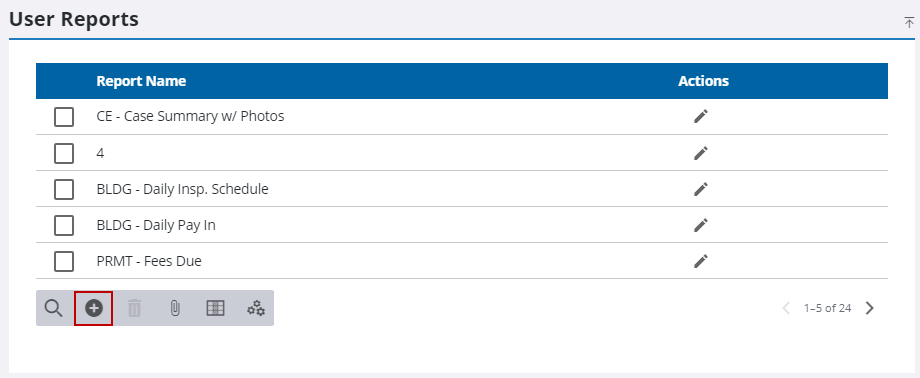Open attachments with the paperclip icon
The width and height of the screenshot is (920, 378).
coord(174,308)
